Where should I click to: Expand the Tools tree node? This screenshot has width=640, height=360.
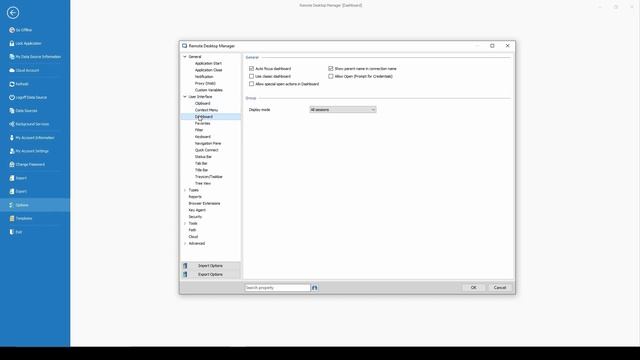[x=185, y=224]
